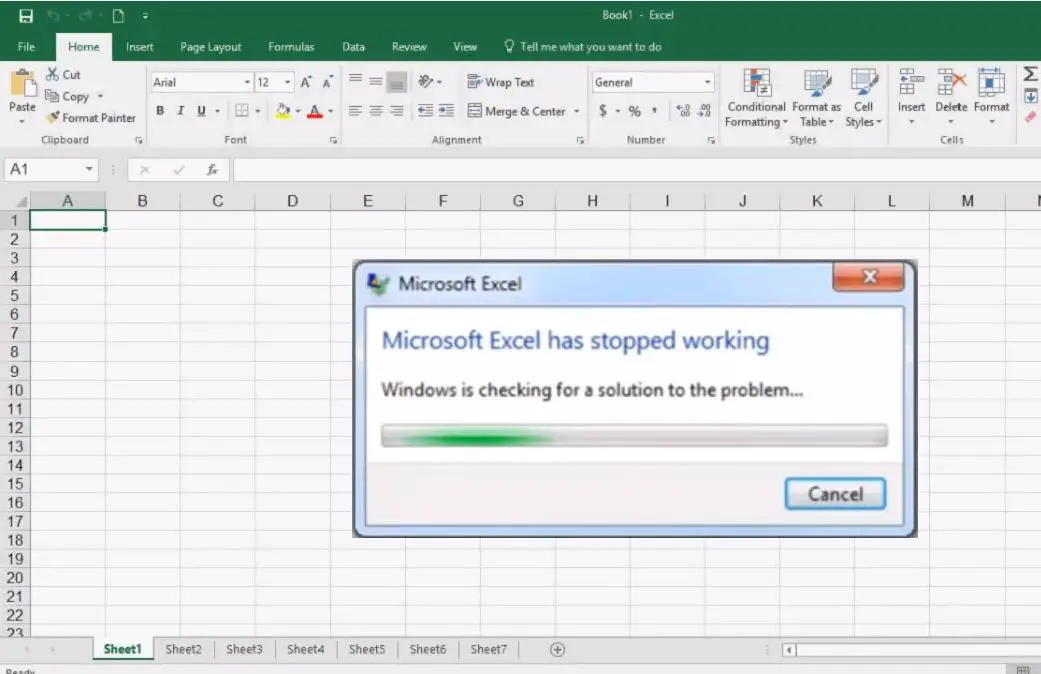Click Increase Indent icon
Screen dimensions: 1041x674
[x=446, y=111]
